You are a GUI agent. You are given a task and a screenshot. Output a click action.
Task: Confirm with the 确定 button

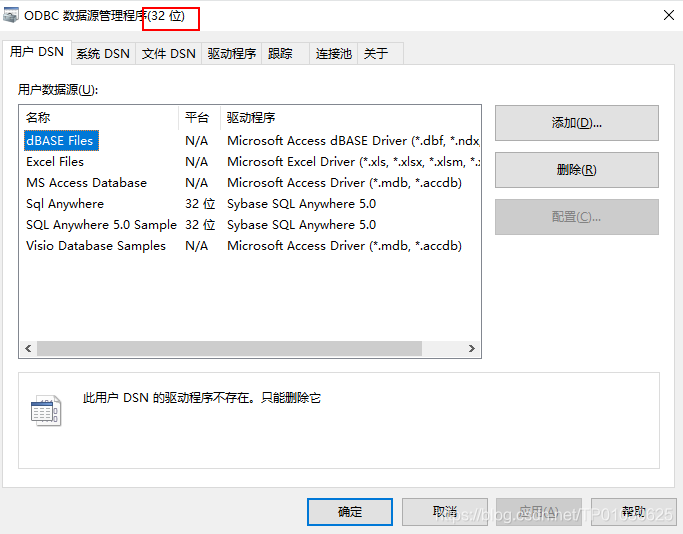(x=350, y=512)
